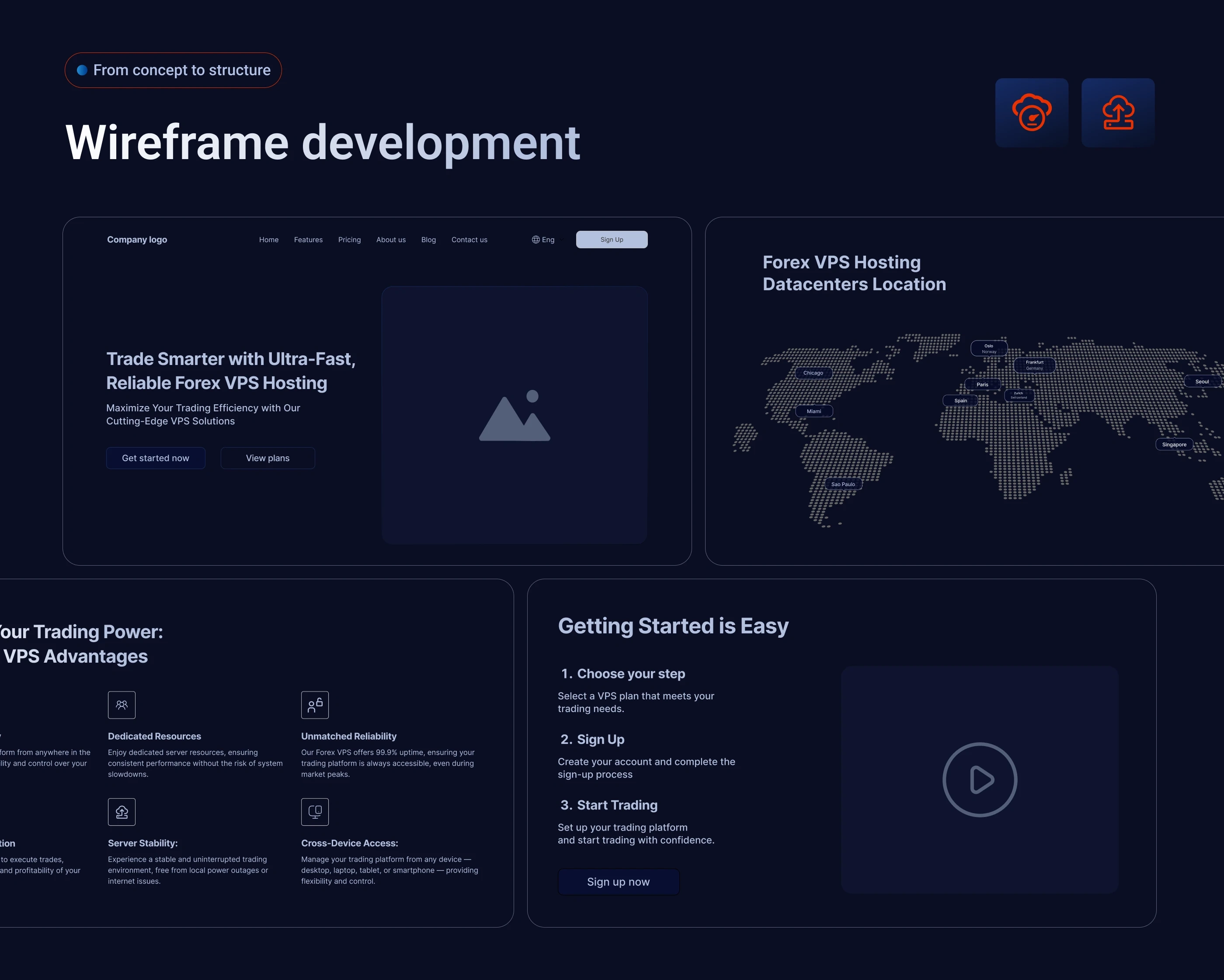Click the Unmatched Reliability title
This screenshot has width=1224, height=980.
pos(348,737)
